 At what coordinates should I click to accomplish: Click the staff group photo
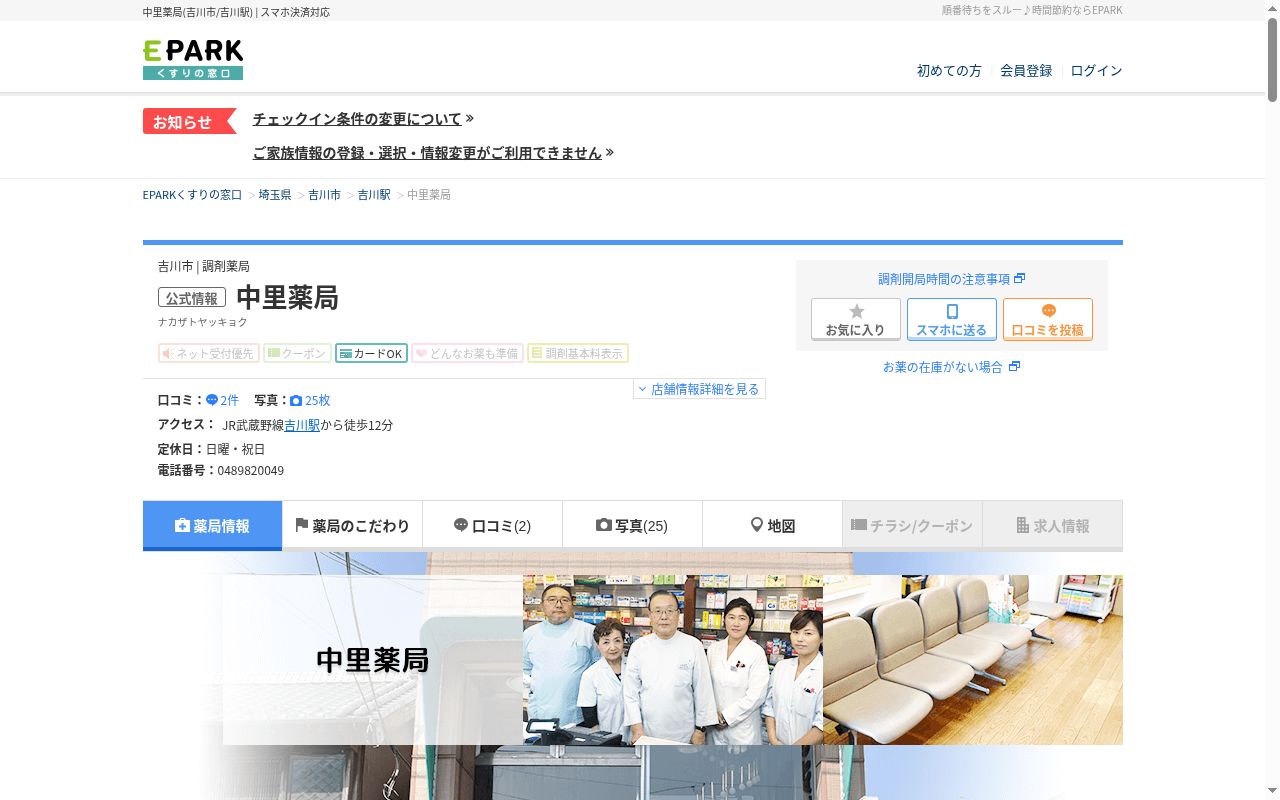[673, 660]
